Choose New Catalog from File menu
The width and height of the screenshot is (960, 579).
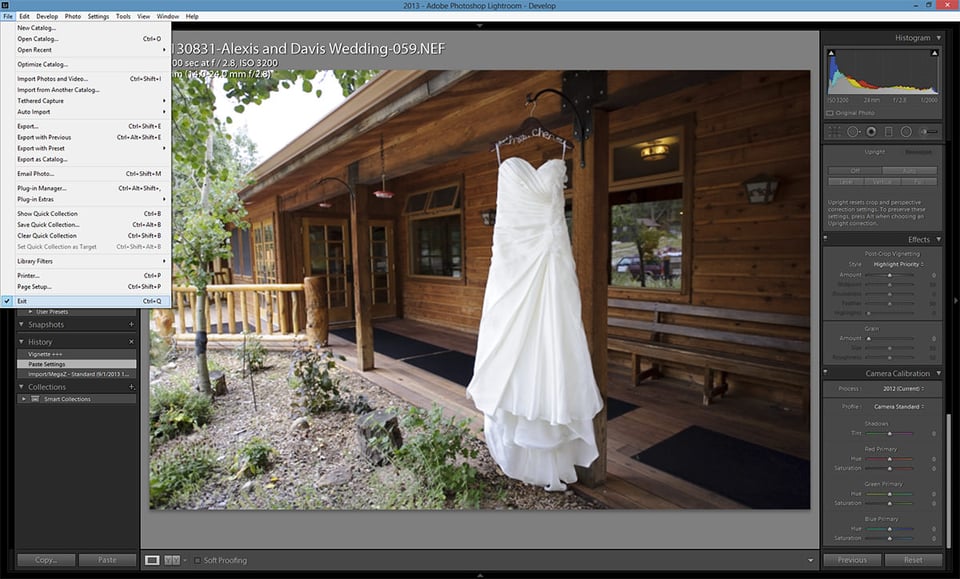pos(86,28)
